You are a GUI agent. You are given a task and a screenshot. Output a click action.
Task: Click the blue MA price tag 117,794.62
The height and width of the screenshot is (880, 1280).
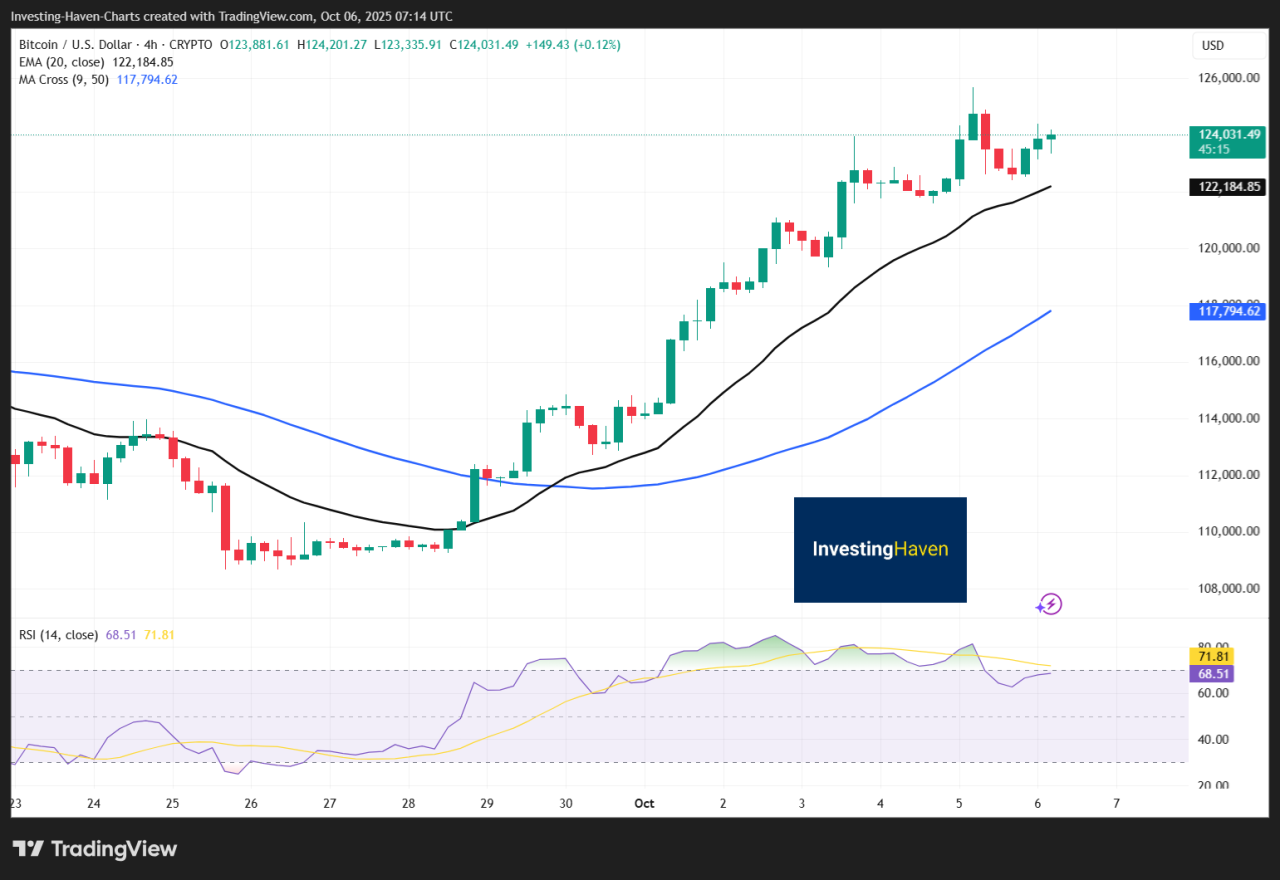click(1226, 312)
